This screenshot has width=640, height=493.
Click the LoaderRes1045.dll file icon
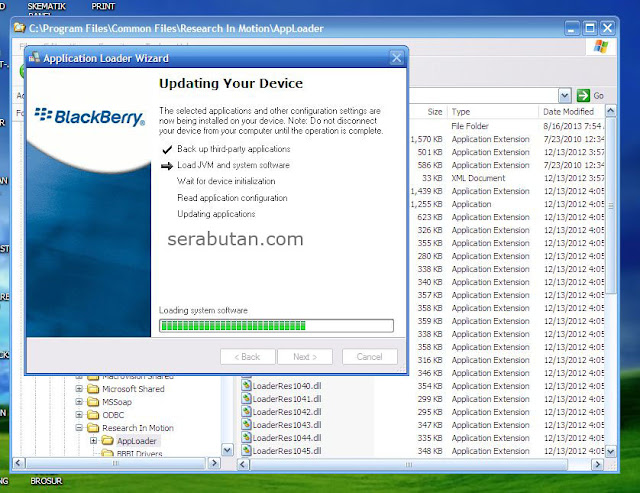(246, 451)
